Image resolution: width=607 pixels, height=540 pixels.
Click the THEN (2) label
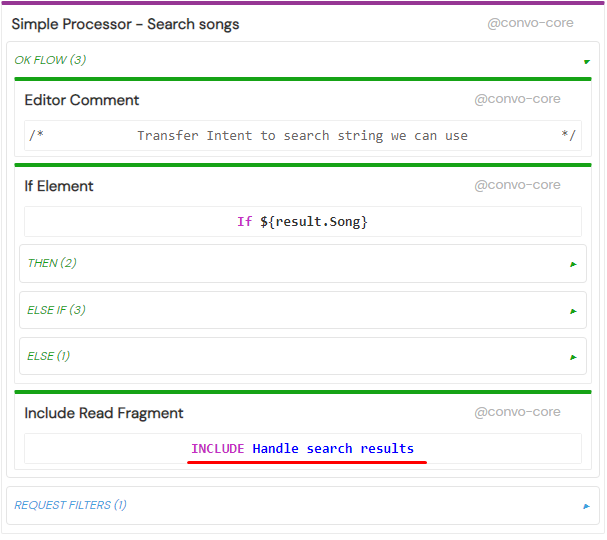pos(52,263)
